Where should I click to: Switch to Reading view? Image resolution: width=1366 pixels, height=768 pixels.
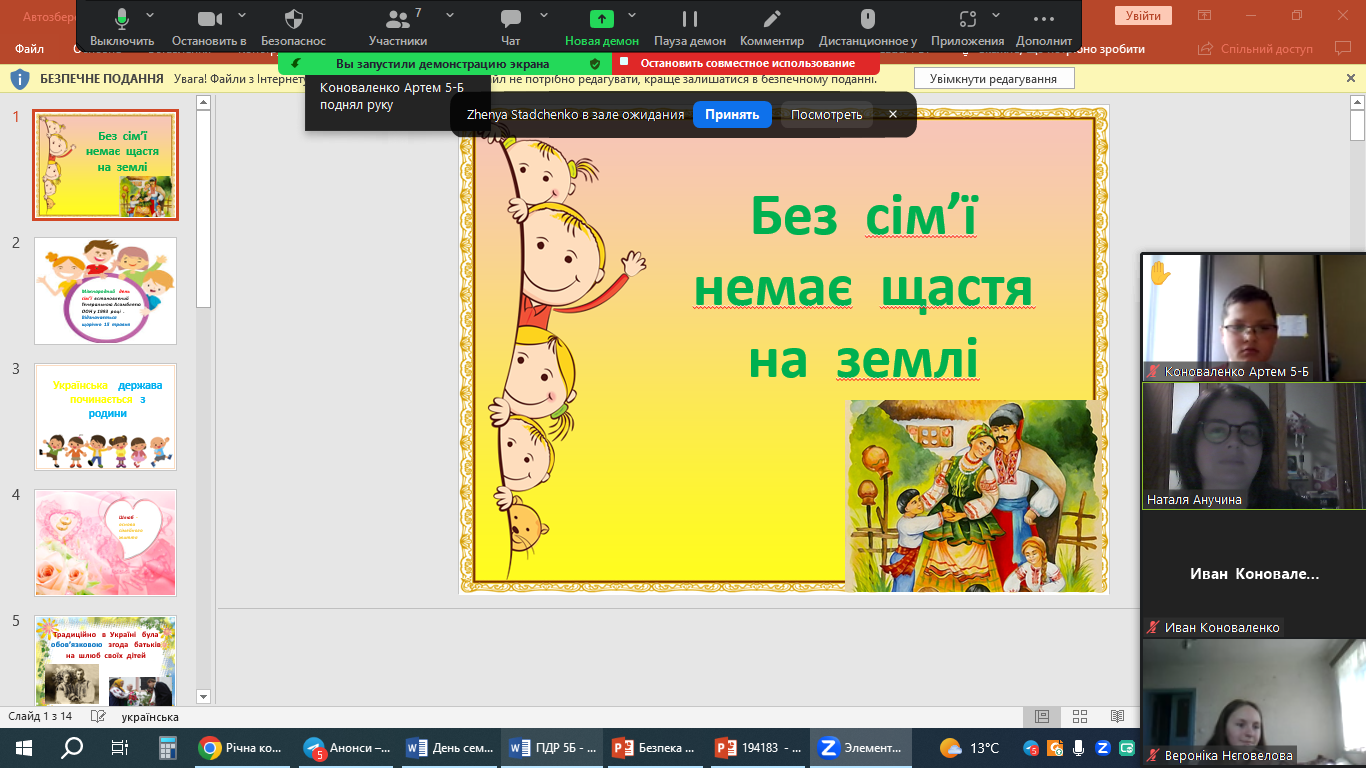(x=1117, y=716)
